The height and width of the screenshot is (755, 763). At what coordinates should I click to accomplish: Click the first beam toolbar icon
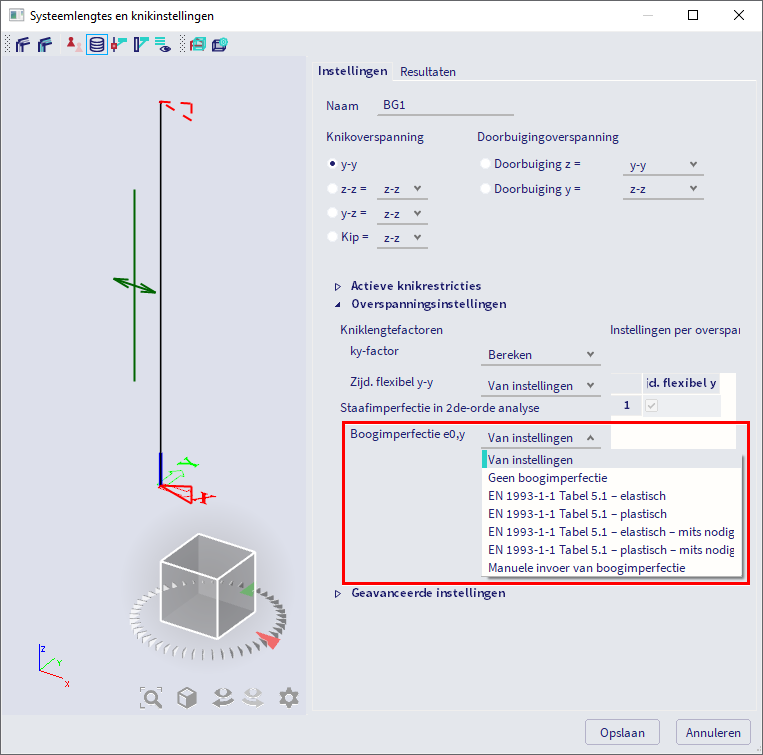(x=22, y=45)
